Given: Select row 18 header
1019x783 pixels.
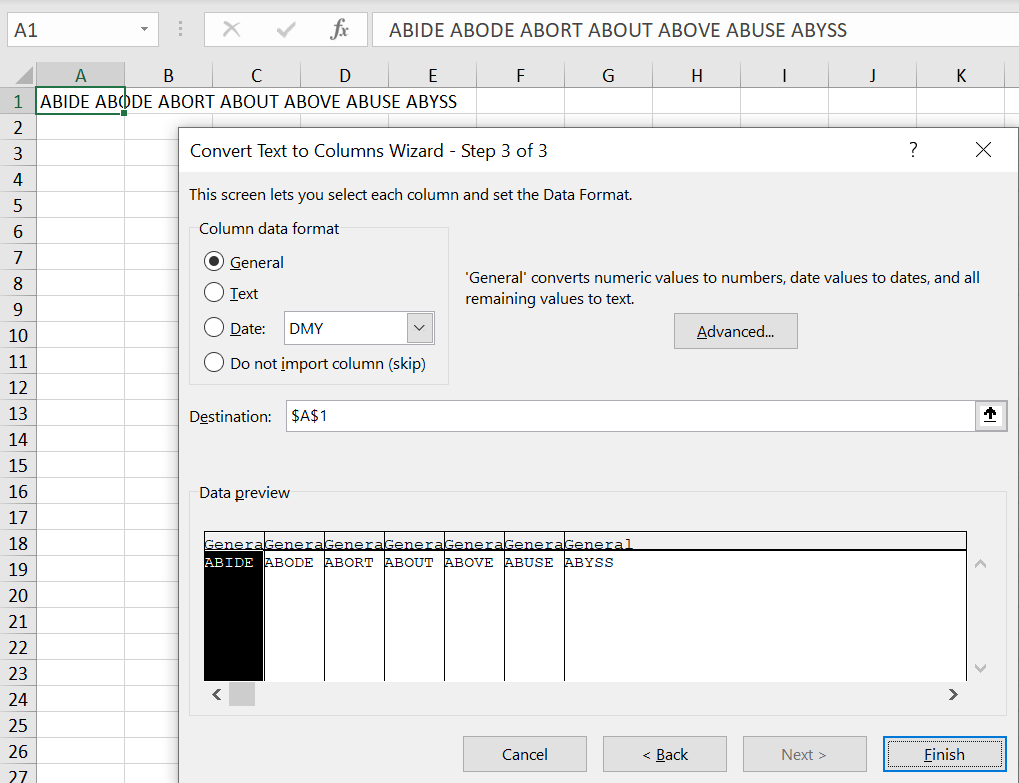Looking at the screenshot, I should 18,543.
